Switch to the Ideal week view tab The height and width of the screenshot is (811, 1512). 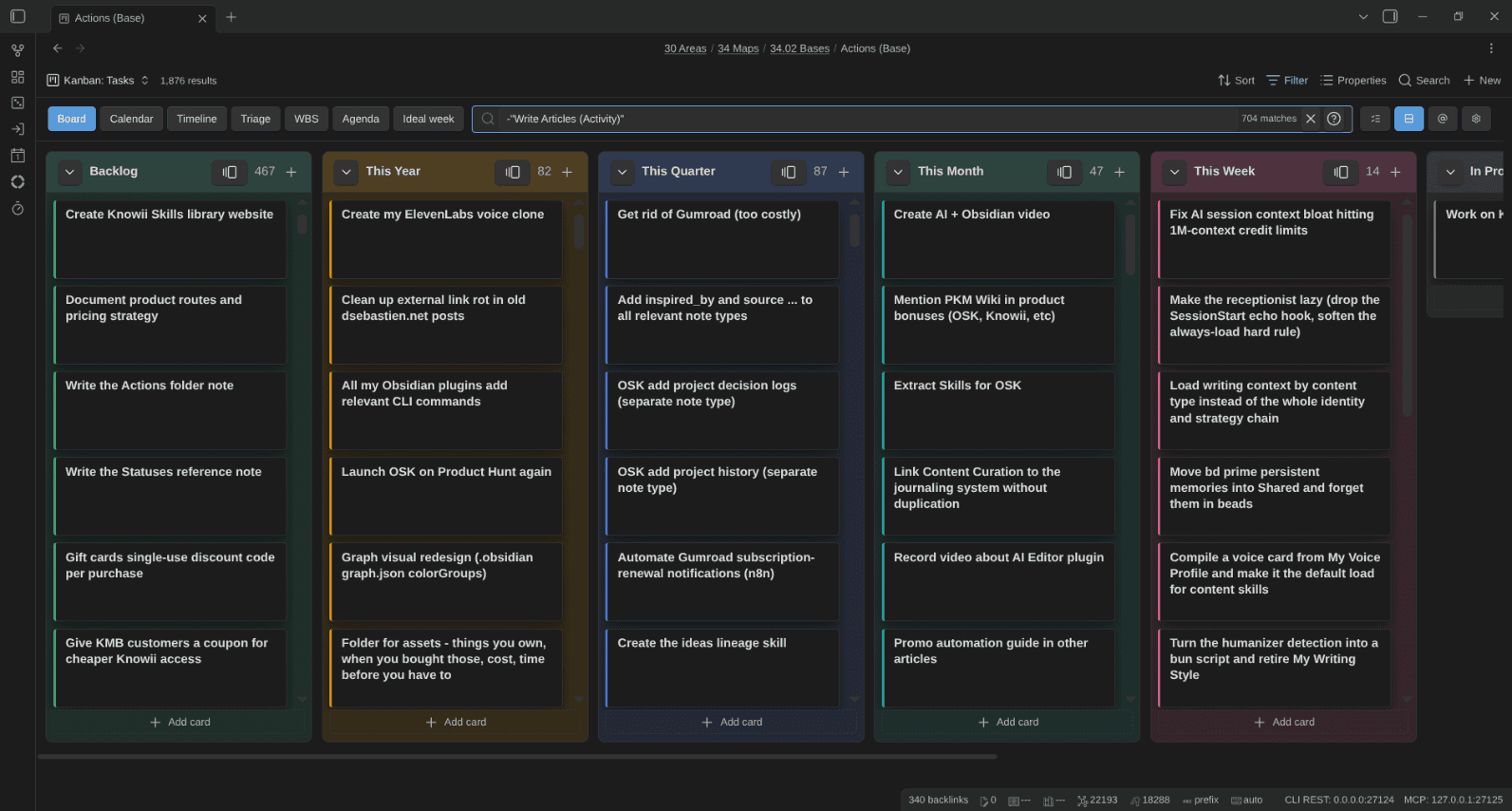pos(428,119)
